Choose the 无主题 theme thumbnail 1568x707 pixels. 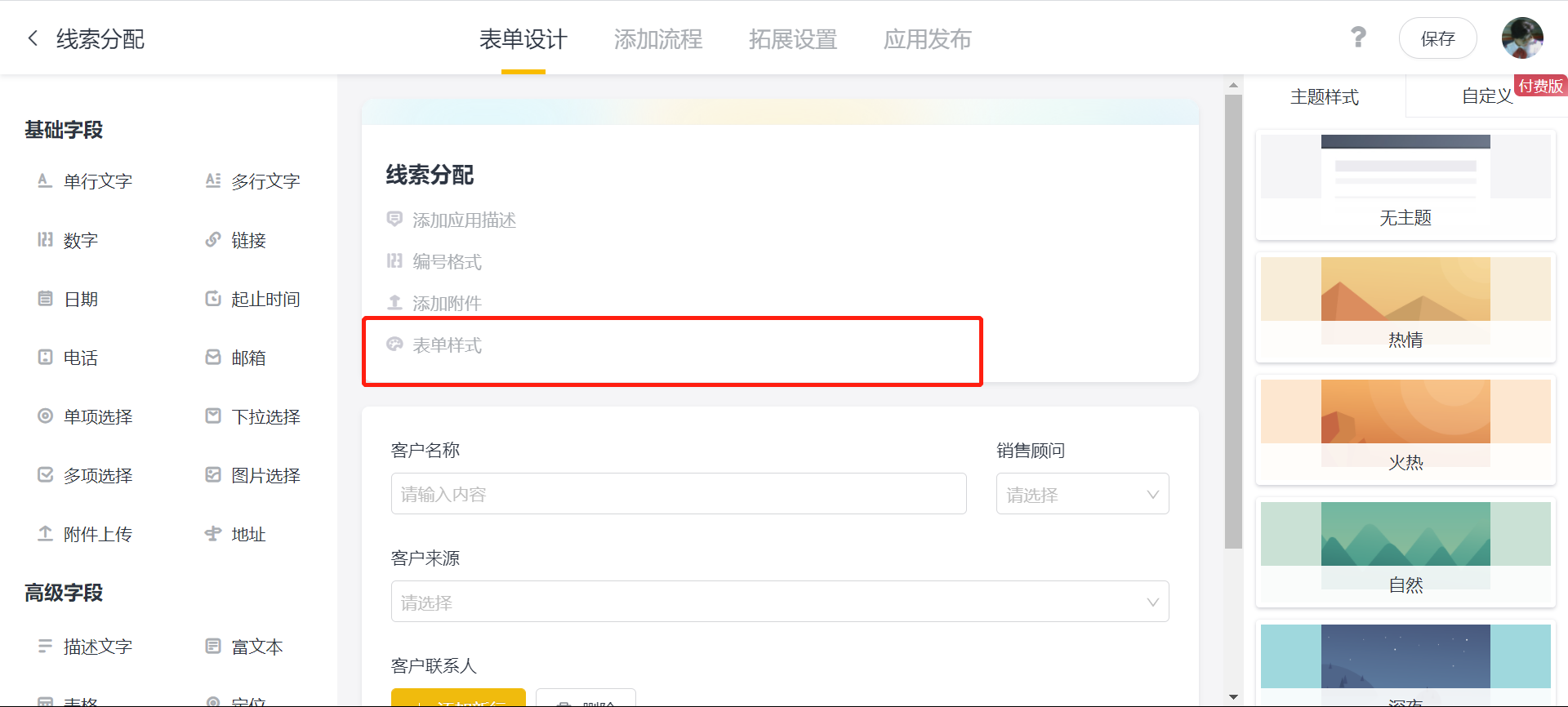1405,185
